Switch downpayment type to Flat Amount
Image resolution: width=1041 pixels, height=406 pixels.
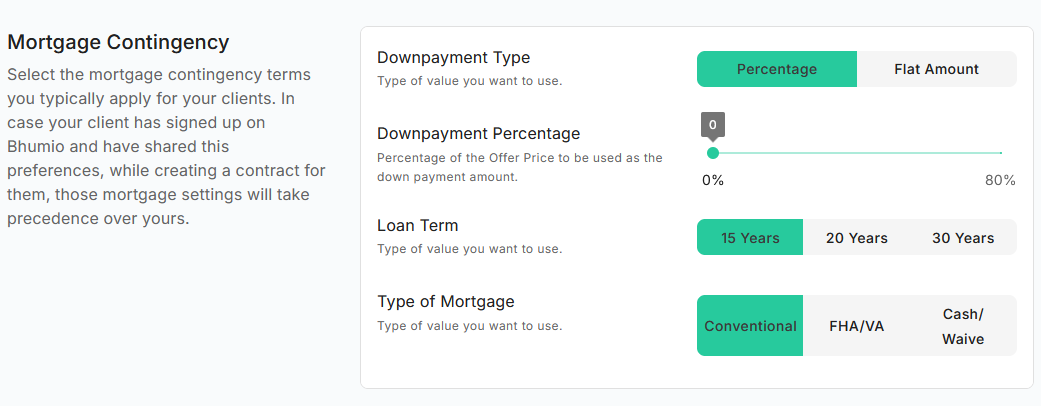tap(936, 69)
